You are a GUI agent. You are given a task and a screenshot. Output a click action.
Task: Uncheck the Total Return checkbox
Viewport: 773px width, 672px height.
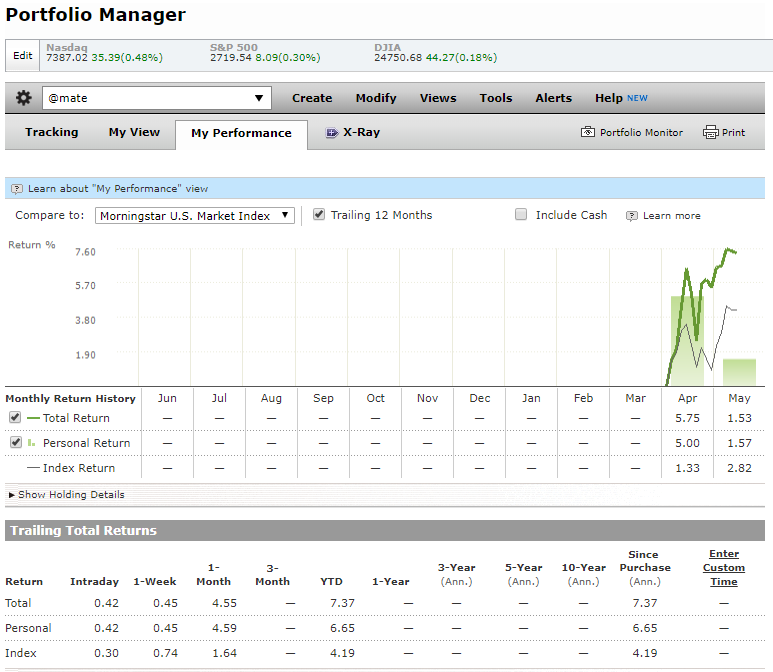pyautogui.click(x=15, y=418)
